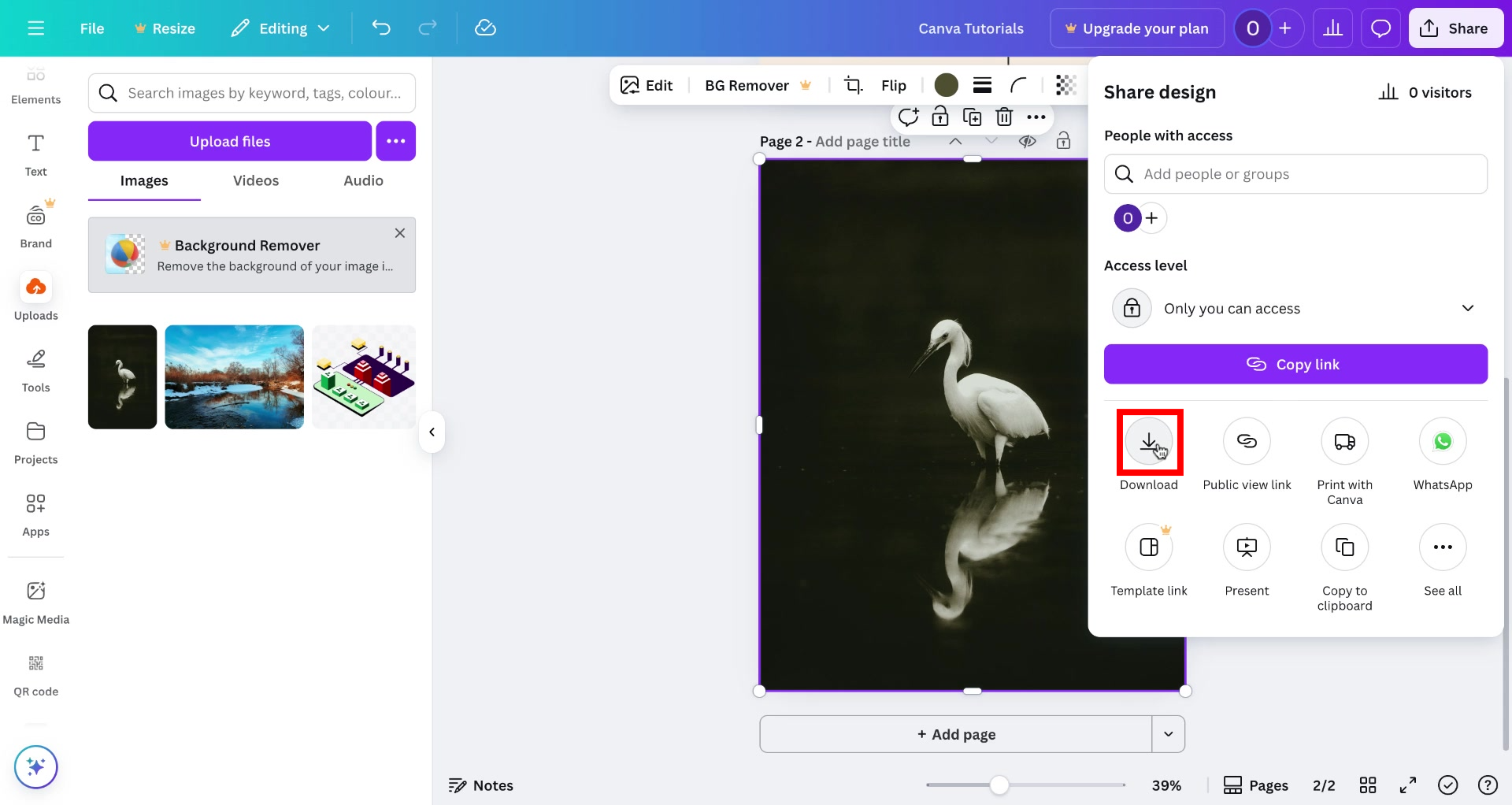Screen dimensions: 1512x805
Task: Hide Page 2 with the eye toggle
Action: 1028,141
